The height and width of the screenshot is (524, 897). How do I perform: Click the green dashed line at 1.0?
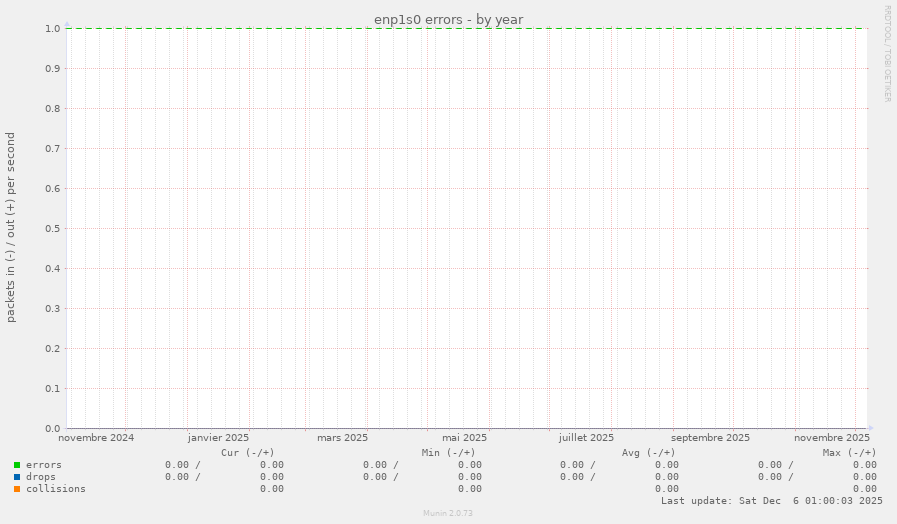click(467, 28)
